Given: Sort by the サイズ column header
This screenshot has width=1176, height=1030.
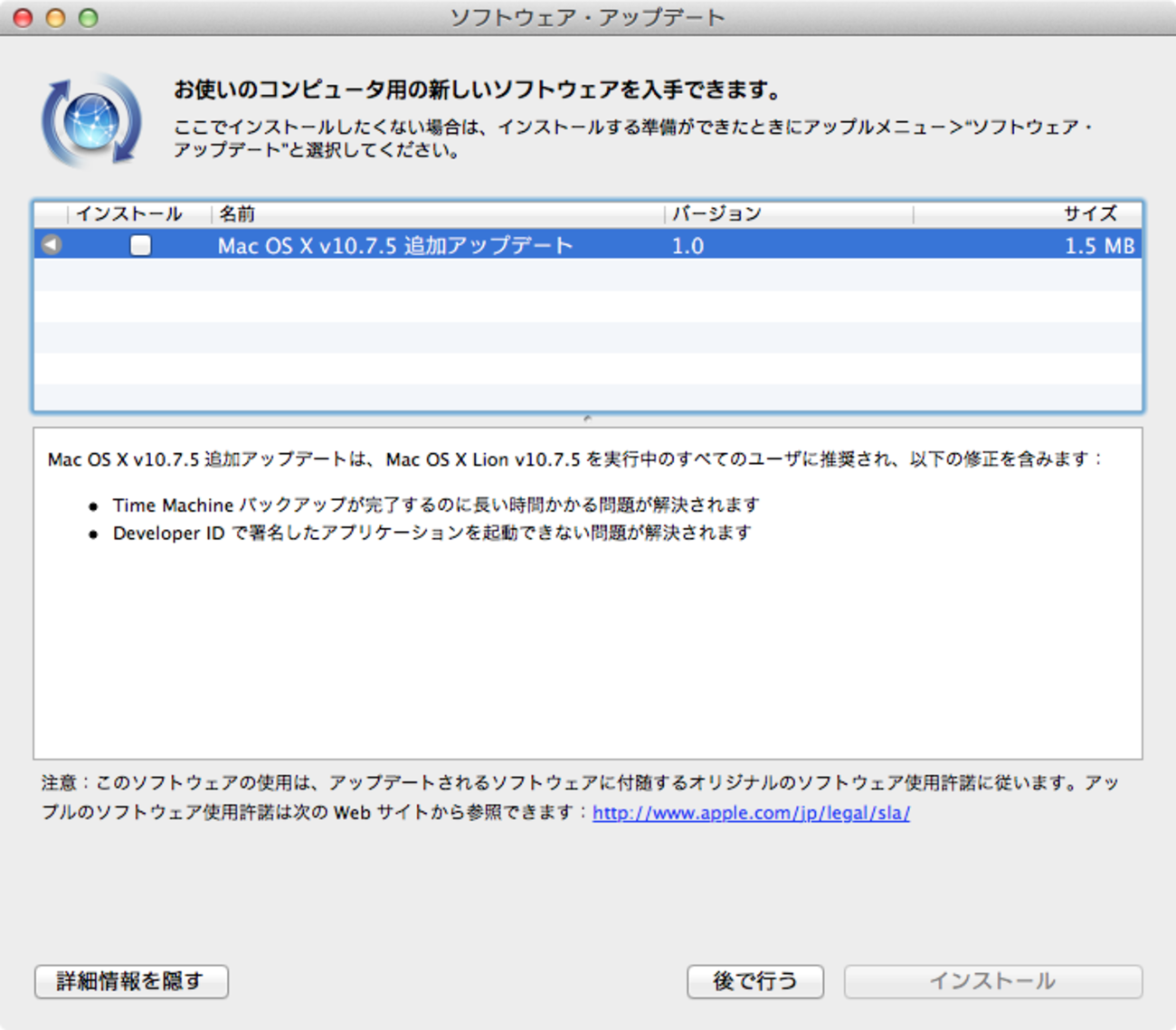Looking at the screenshot, I should pos(1028,213).
